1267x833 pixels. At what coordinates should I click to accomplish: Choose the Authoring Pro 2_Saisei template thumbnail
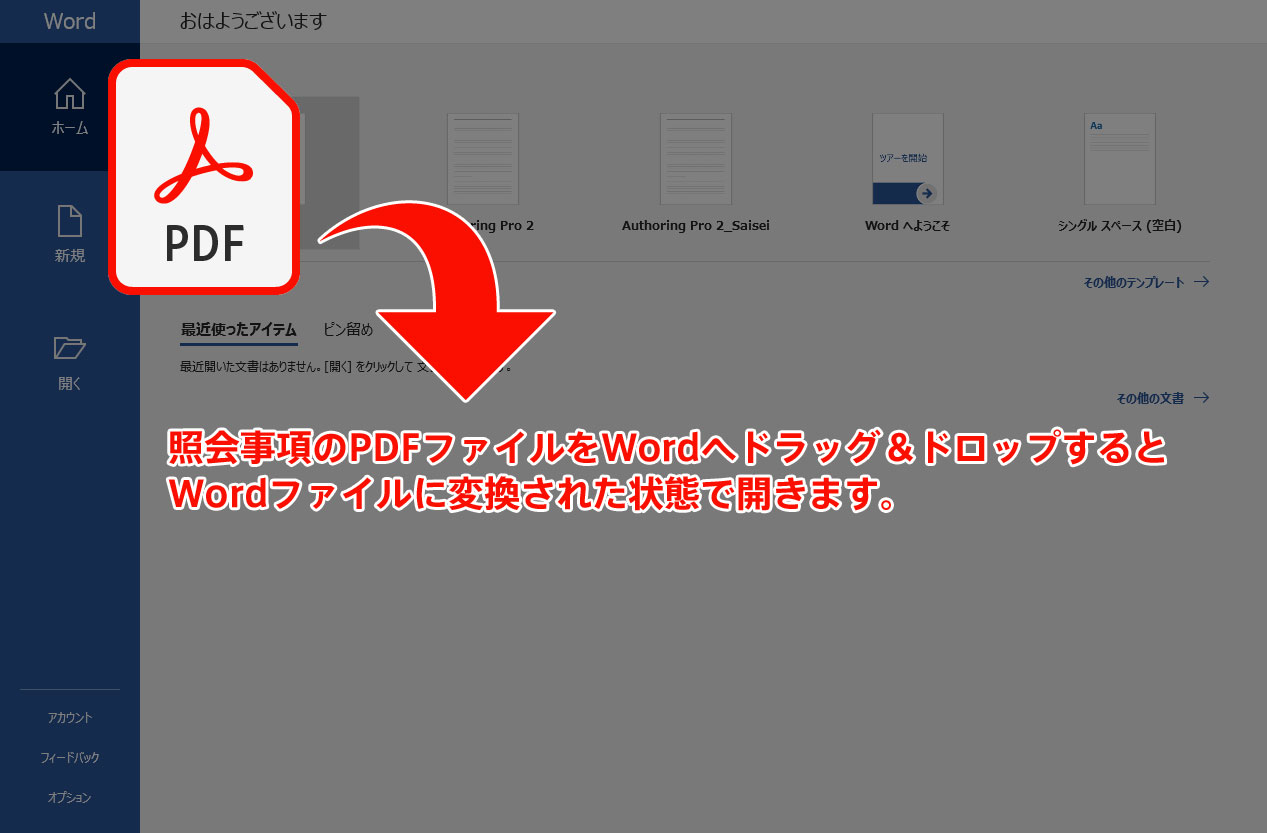click(695, 159)
